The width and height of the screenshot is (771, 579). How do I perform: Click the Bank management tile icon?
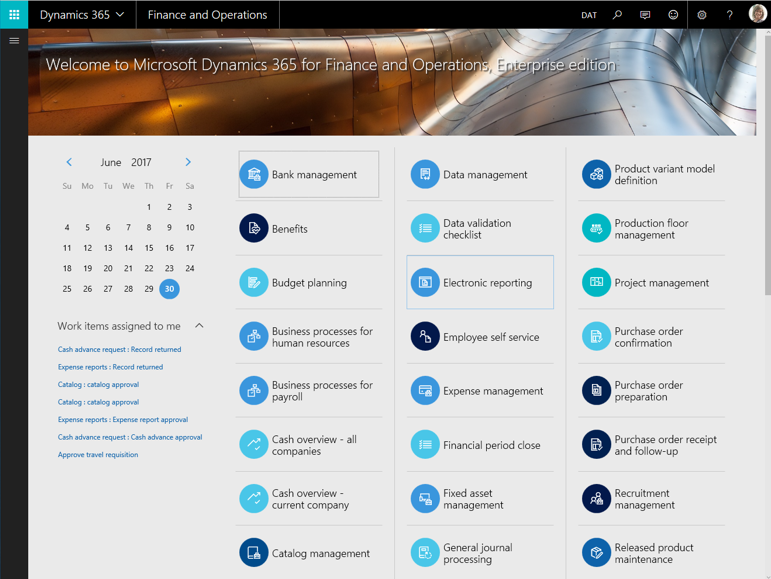pyautogui.click(x=254, y=174)
